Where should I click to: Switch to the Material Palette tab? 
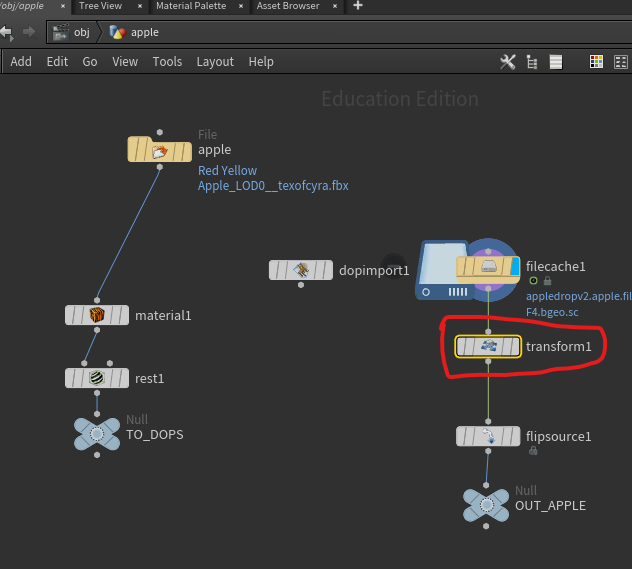click(x=191, y=6)
